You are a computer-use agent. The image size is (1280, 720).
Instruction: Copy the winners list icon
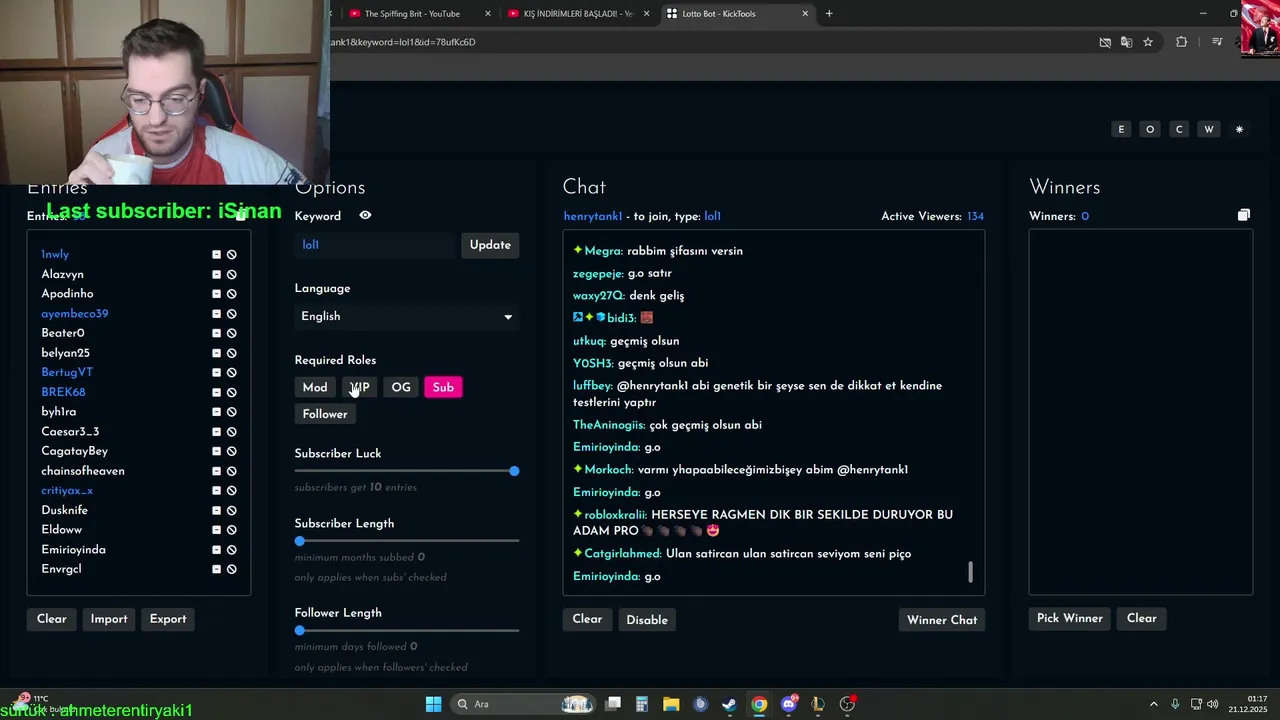pos(1244,216)
